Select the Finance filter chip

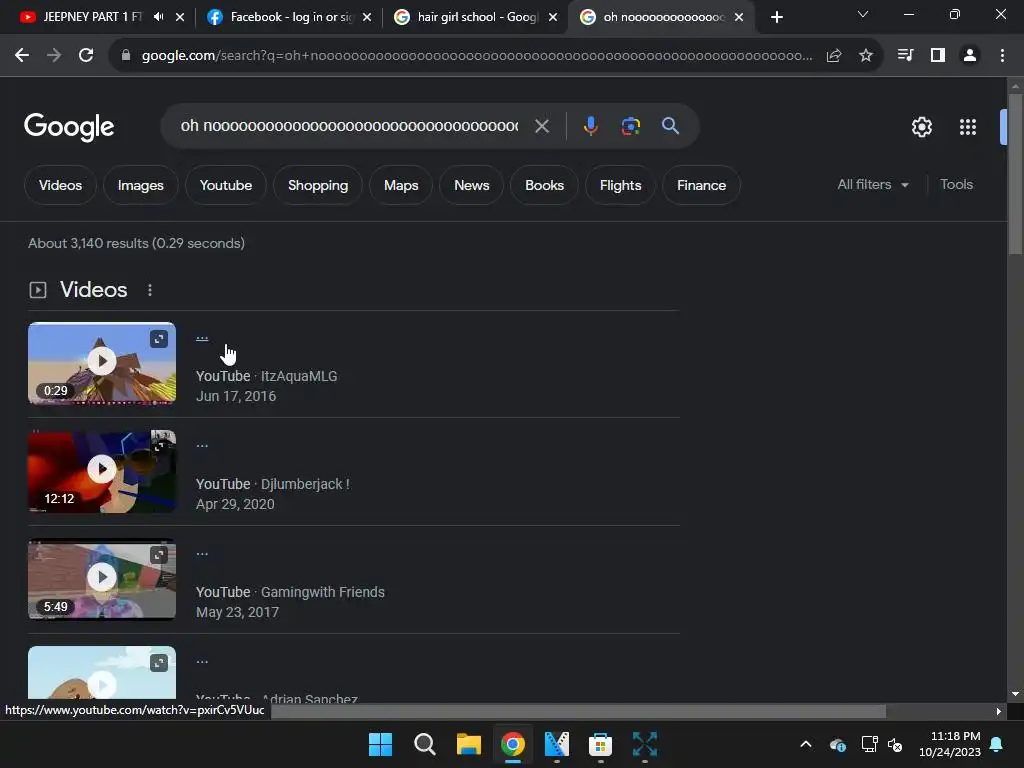(701, 185)
